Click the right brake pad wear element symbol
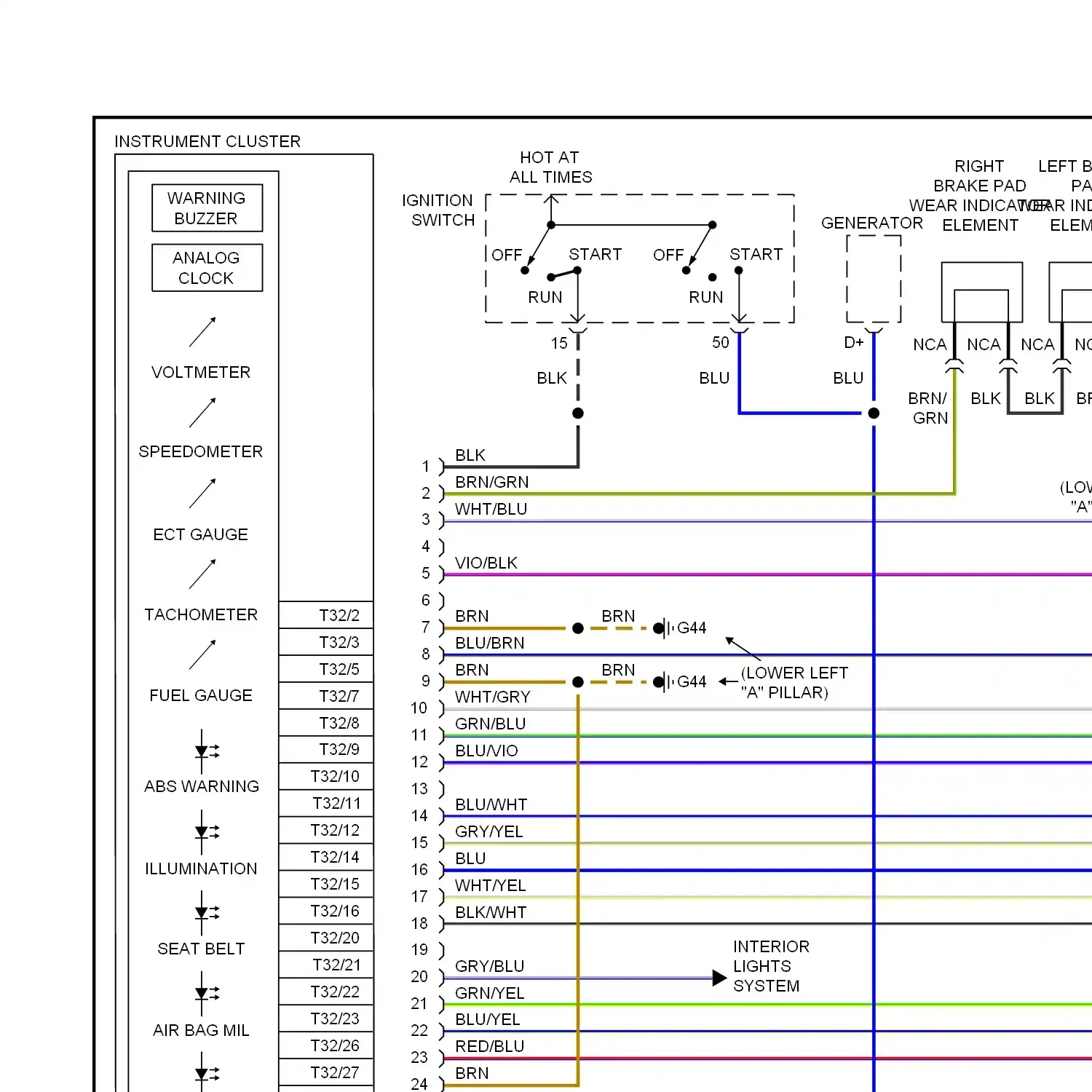1092x1092 pixels. pos(981,293)
